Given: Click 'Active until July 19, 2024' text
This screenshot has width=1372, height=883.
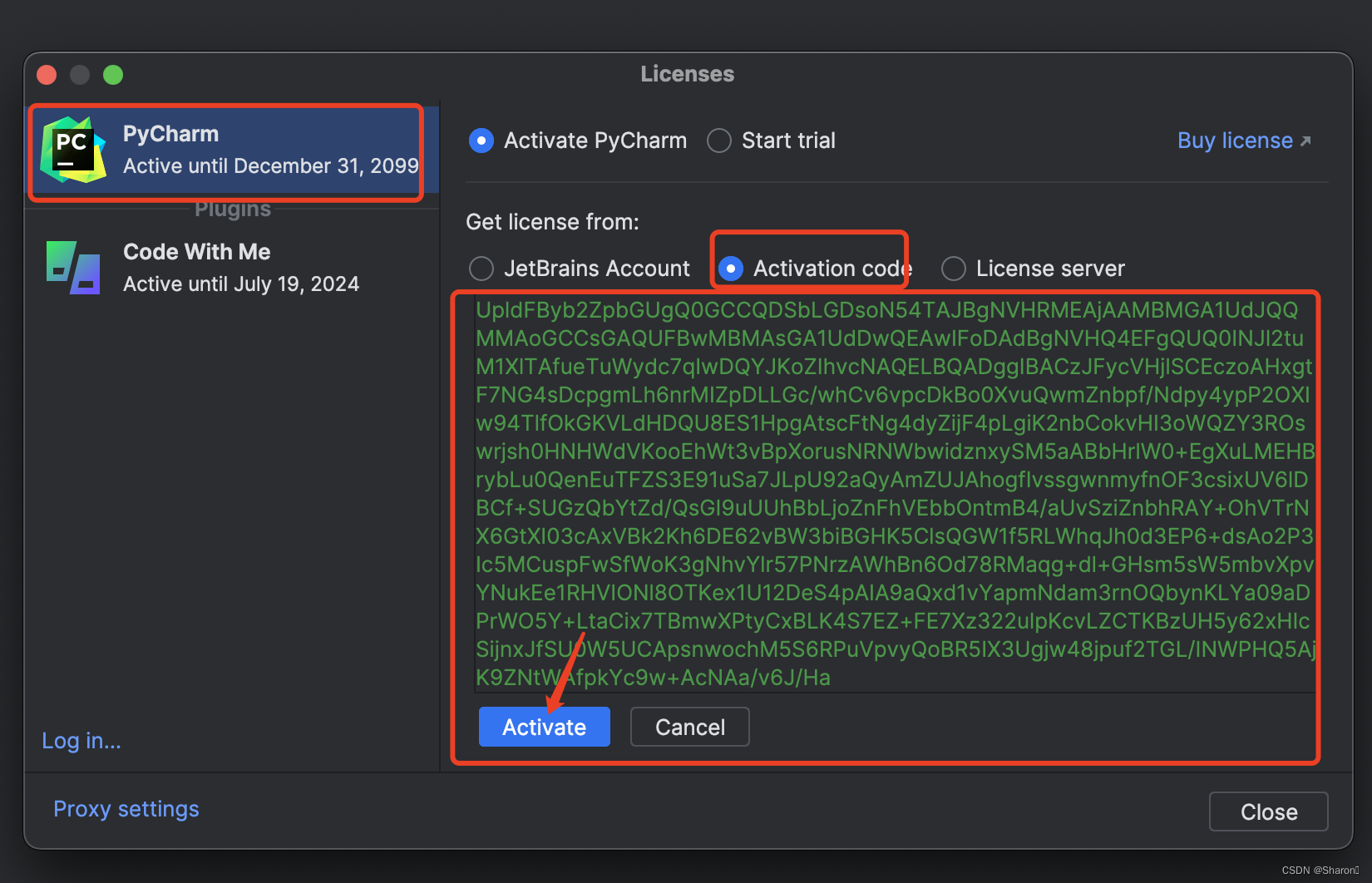Looking at the screenshot, I should click(x=241, y=284).
